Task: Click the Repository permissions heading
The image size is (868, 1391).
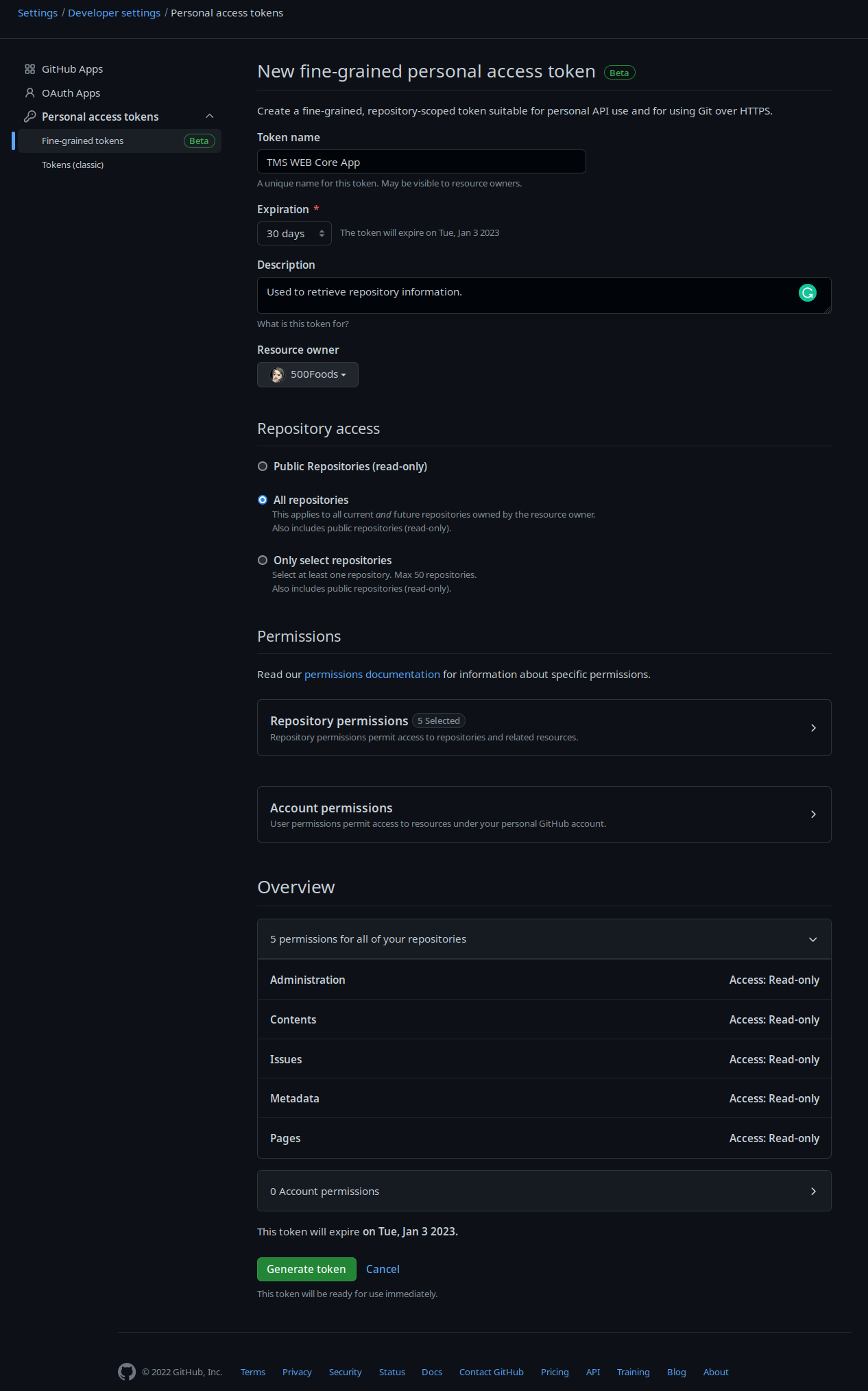Action: [x=339, y=721]
